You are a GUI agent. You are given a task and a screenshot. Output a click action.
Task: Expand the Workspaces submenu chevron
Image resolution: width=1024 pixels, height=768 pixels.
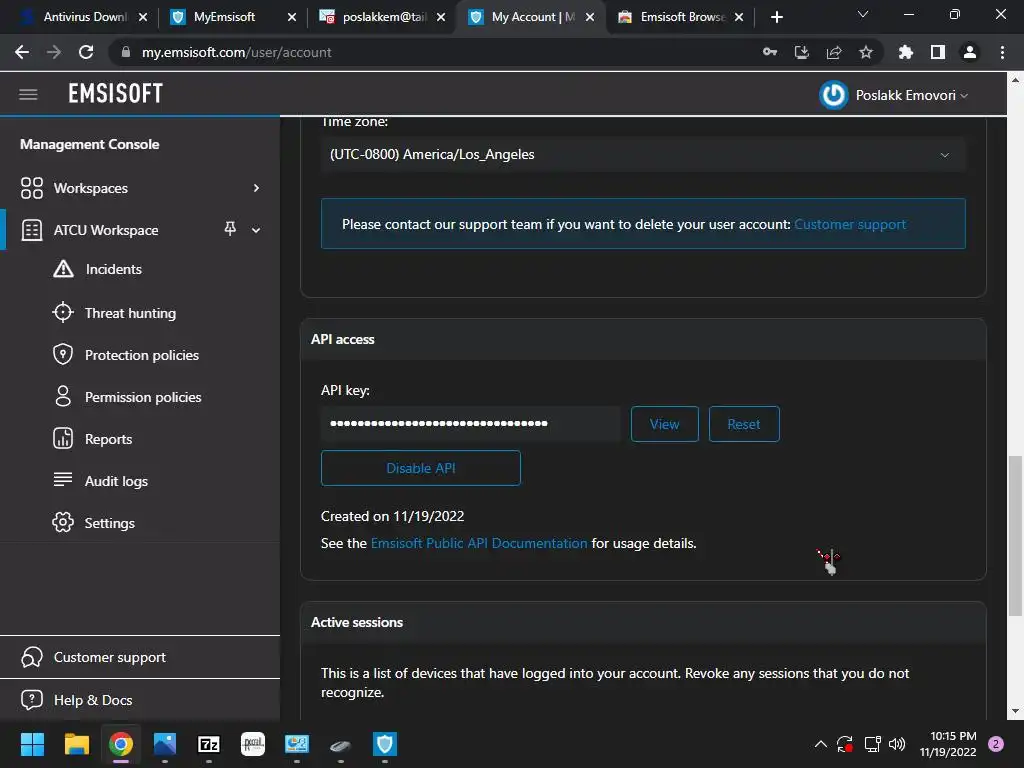256,188
